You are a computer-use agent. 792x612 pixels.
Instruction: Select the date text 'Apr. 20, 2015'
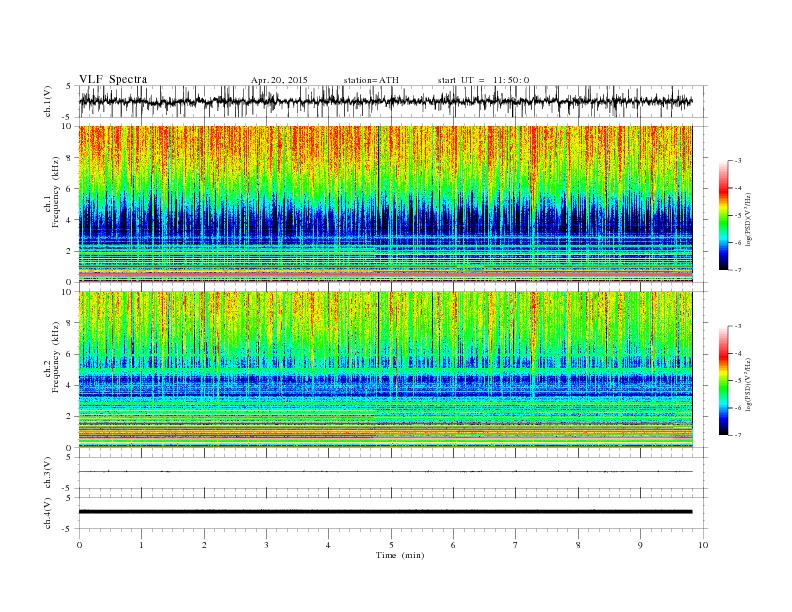[x=279, y=80]
